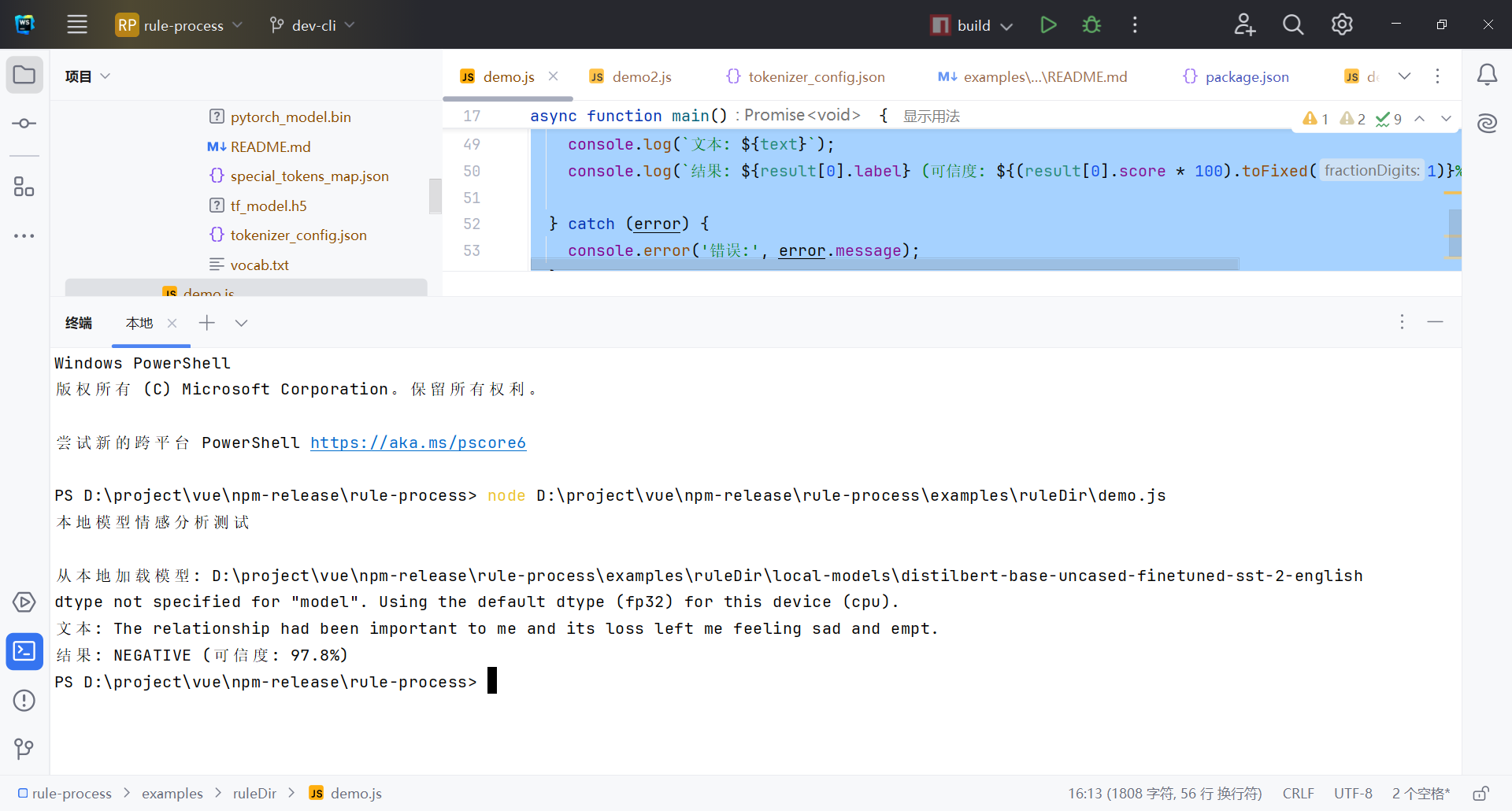Open the main hamburger menu

[77, 24]
